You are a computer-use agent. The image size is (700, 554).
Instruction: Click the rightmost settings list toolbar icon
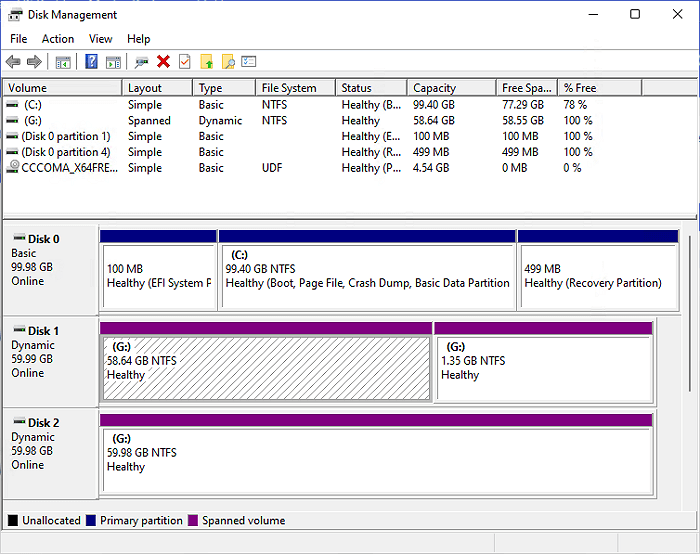point(249,62)
